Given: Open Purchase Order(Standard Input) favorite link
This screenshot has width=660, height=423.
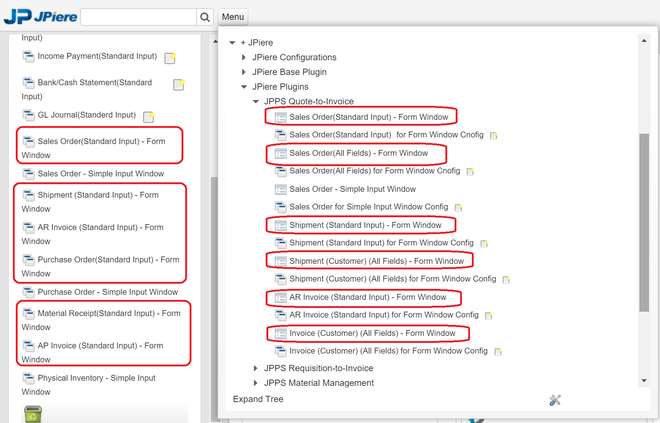Looking at the screenshot, I should [x=100, y=266].
